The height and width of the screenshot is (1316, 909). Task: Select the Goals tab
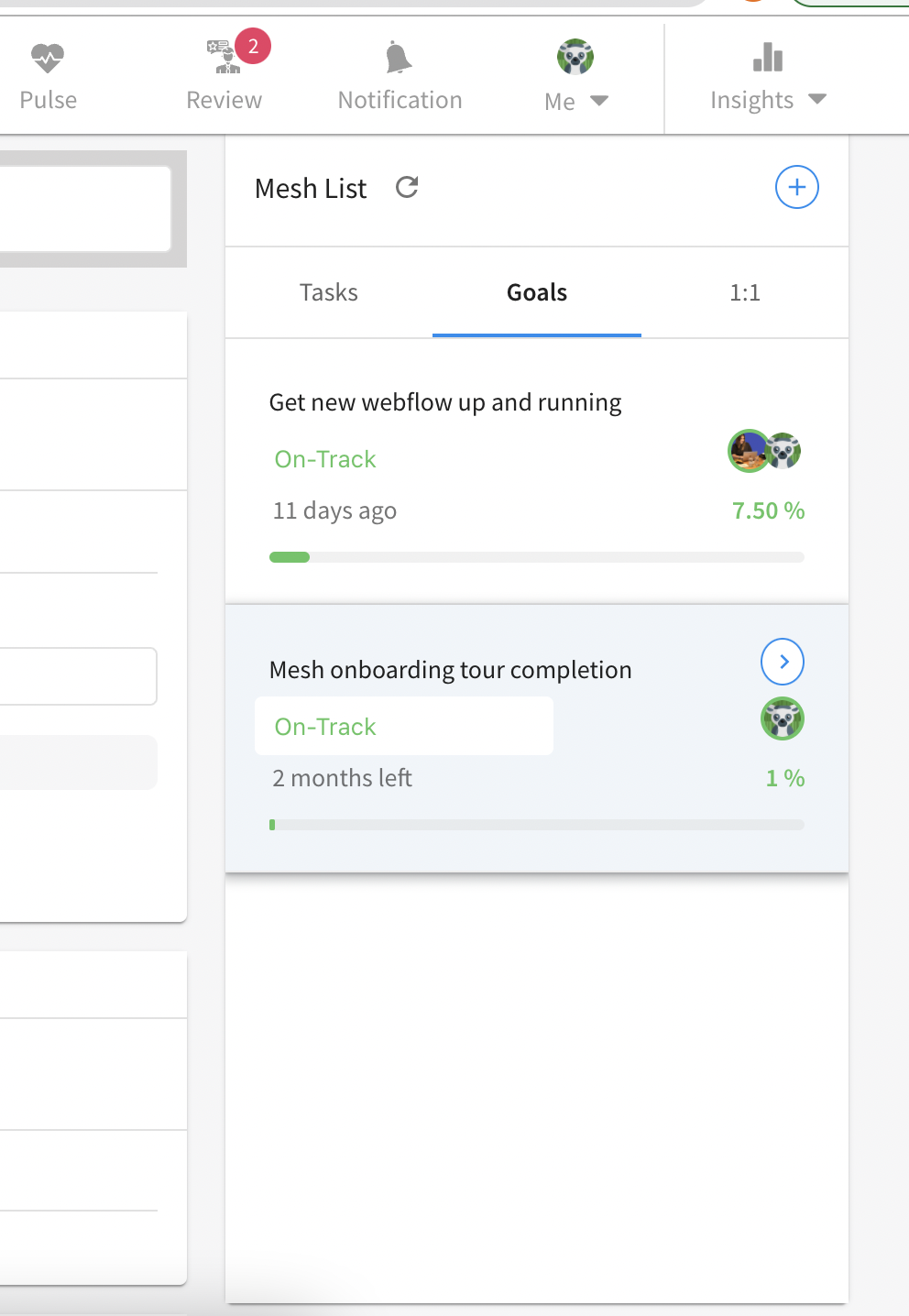[537, 292]
